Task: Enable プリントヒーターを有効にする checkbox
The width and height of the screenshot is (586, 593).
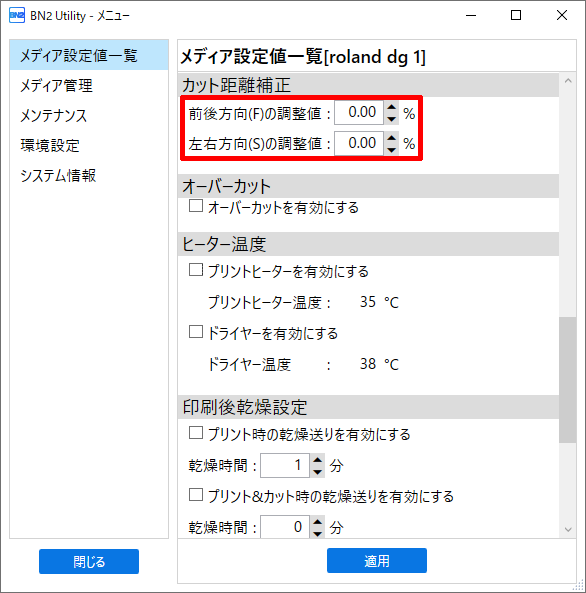Action: [196, 270]
